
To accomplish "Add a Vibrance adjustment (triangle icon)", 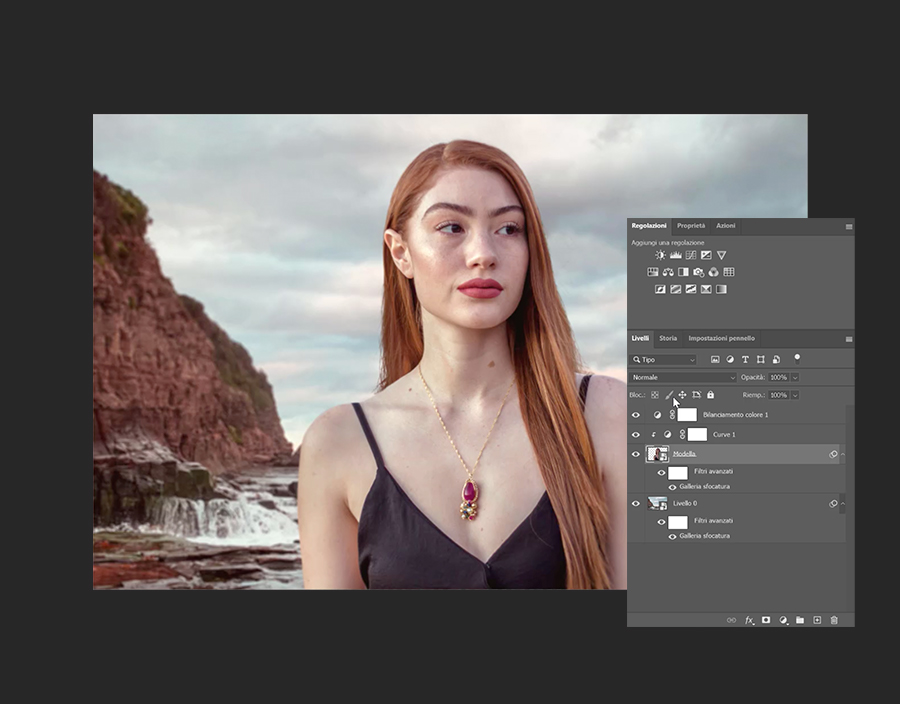I will (721, 255).
